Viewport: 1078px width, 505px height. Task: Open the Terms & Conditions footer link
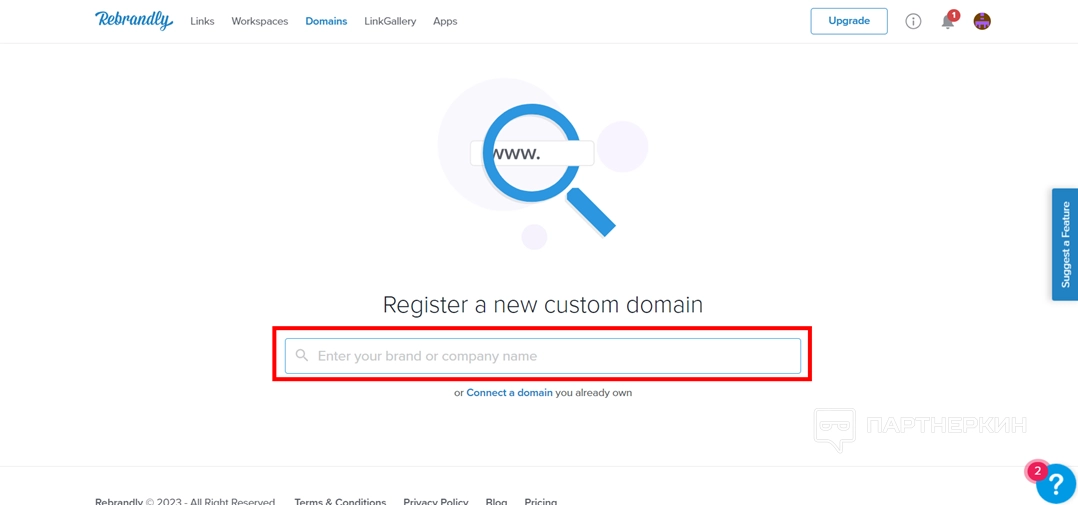coord(340,501)
